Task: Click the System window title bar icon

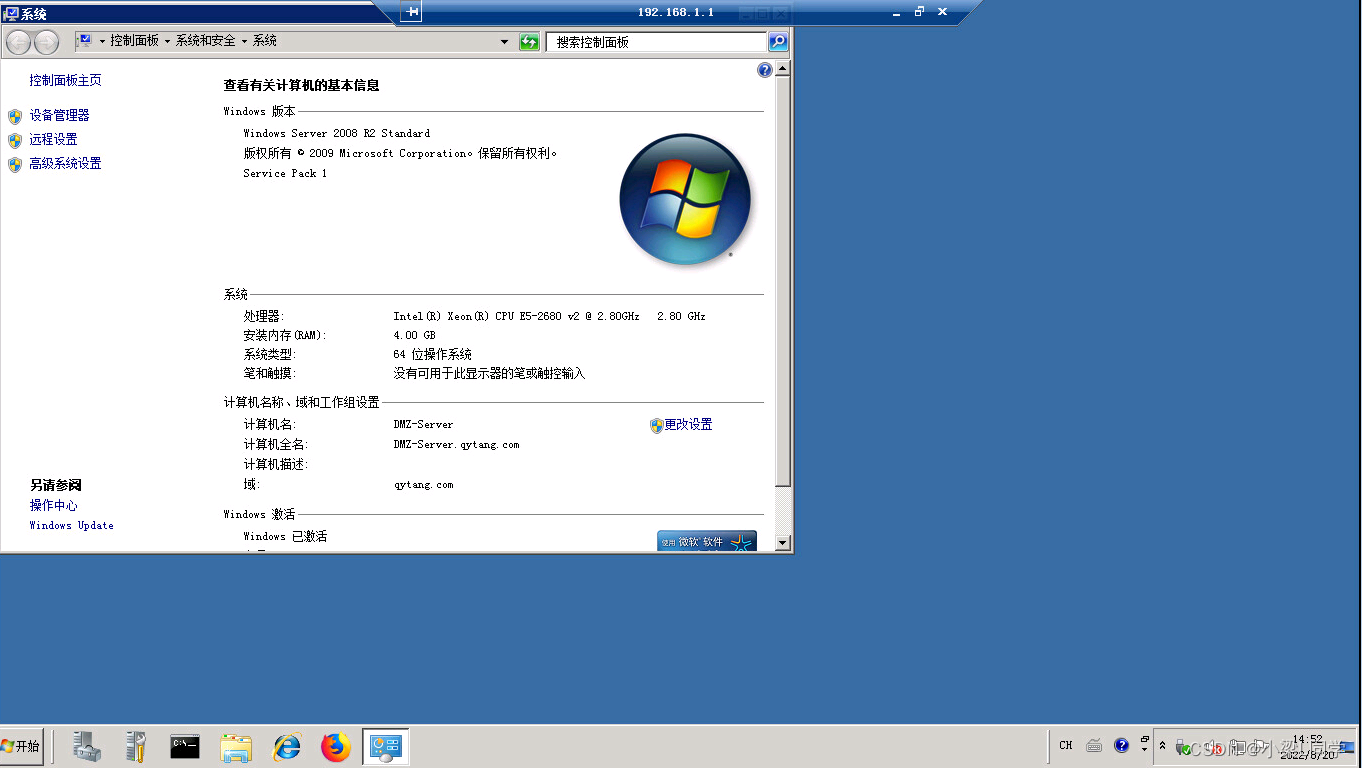Action: [x=11, y=13]
